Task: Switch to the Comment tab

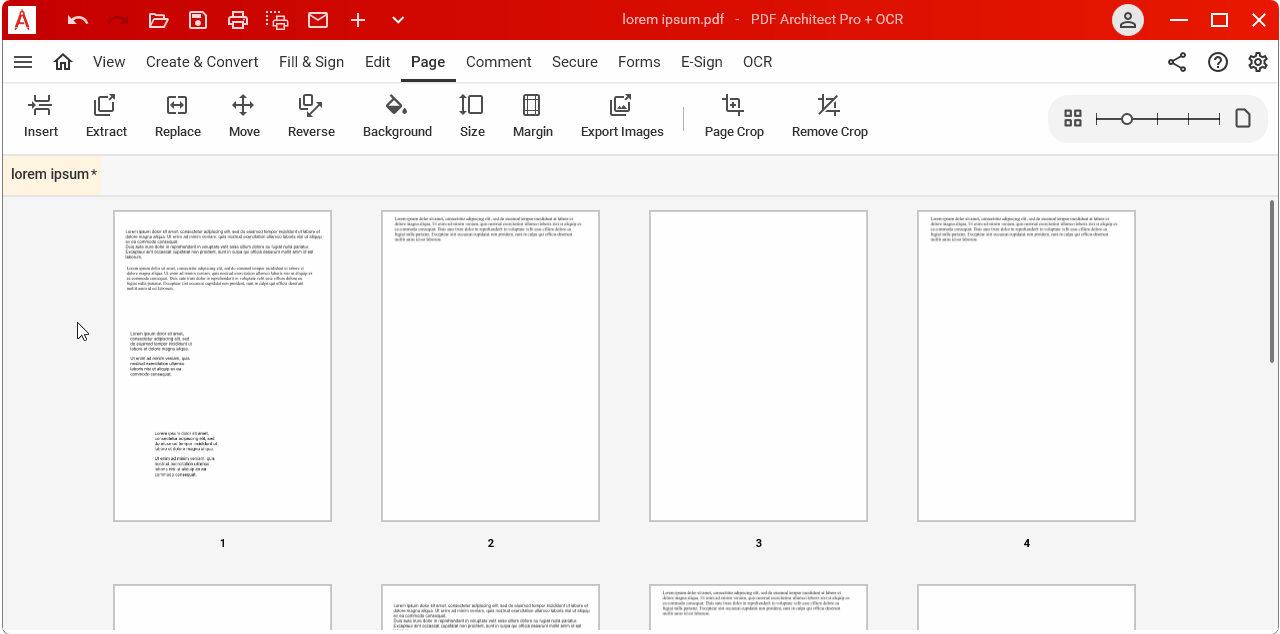Action: (x=499, y=62)
